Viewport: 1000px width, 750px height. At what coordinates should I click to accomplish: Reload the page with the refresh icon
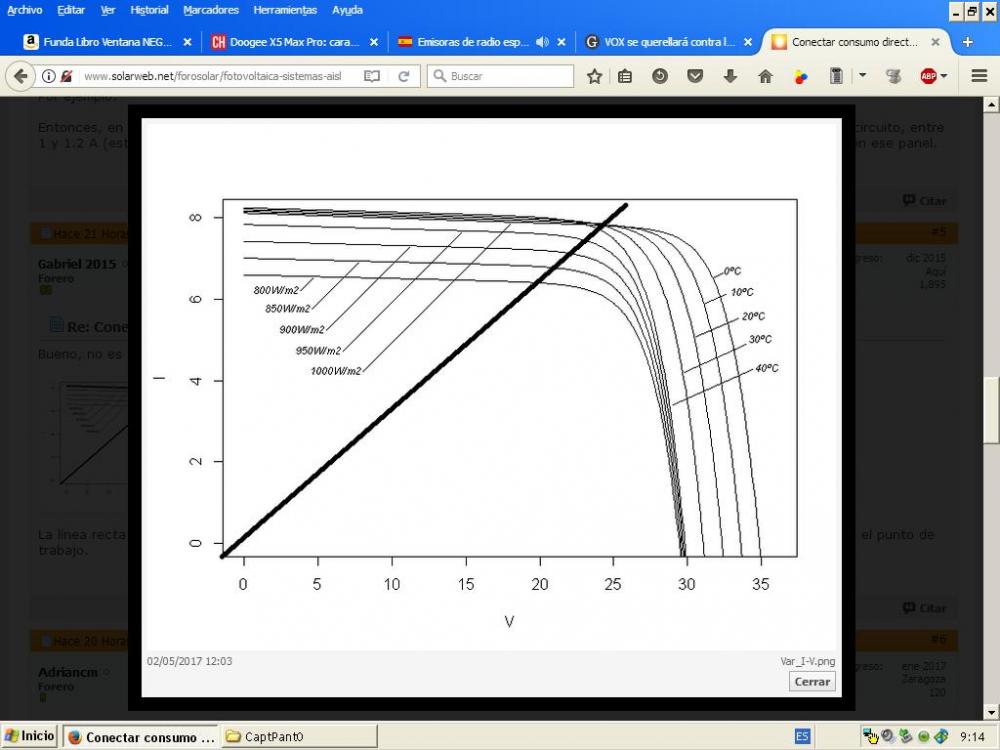[403, 77]
